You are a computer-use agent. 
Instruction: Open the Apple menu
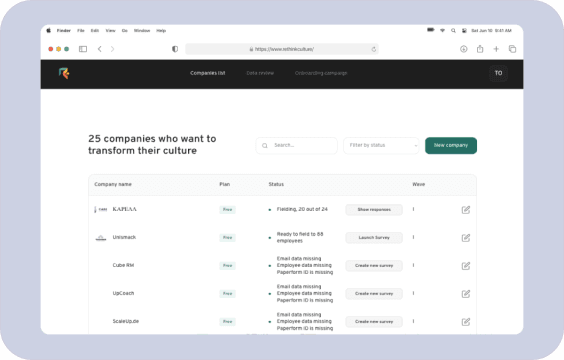pos(49,31)
